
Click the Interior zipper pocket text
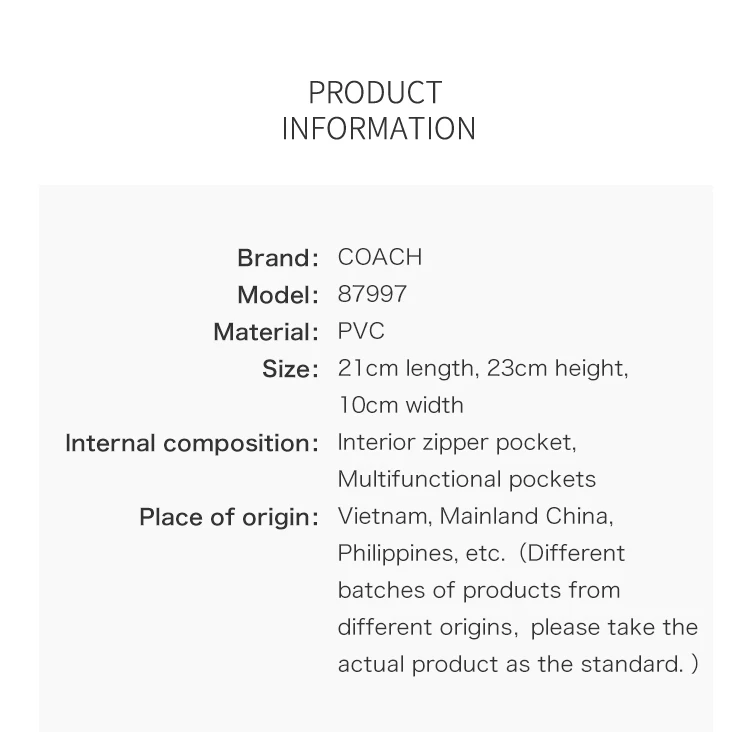click(x=457, y=443)
